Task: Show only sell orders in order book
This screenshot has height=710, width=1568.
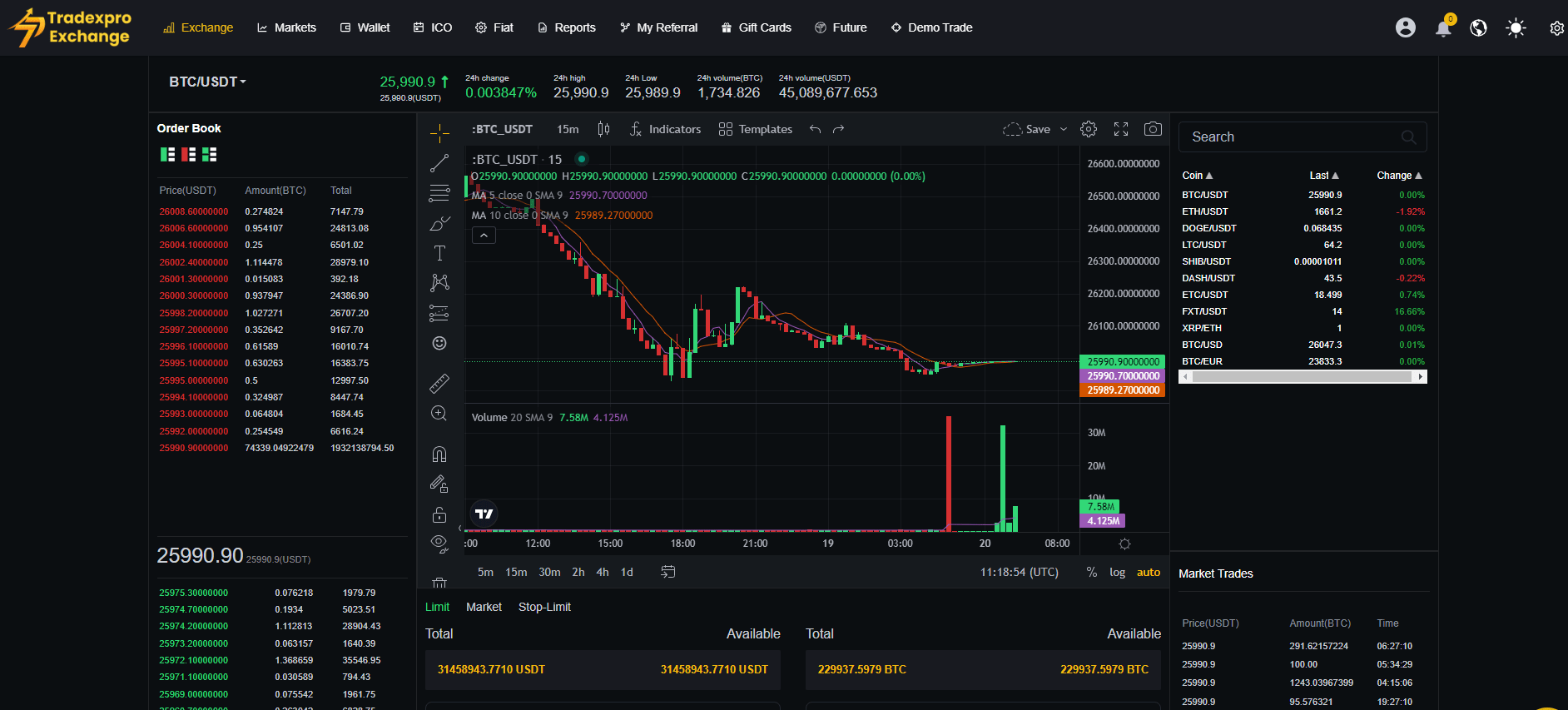Action: click(189, 155)
